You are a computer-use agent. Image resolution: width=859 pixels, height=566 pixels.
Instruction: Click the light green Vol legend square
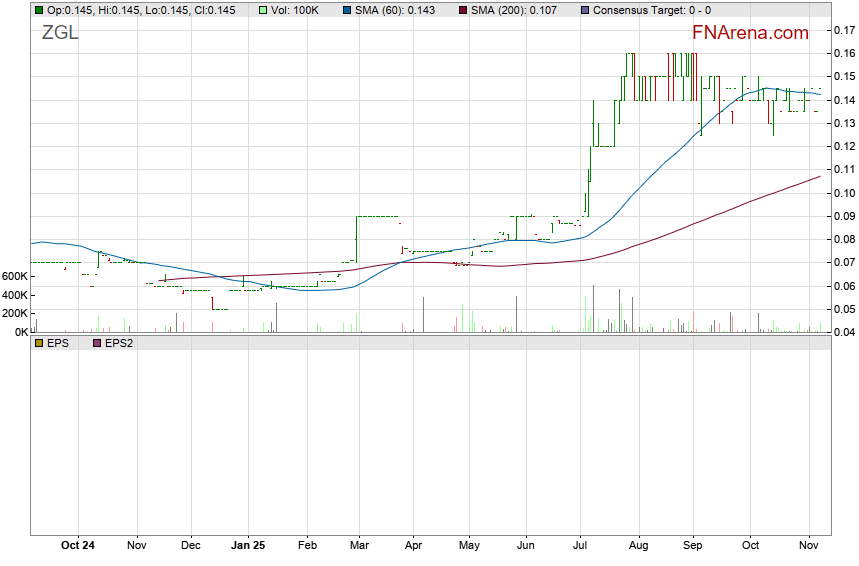pos(263,10)
